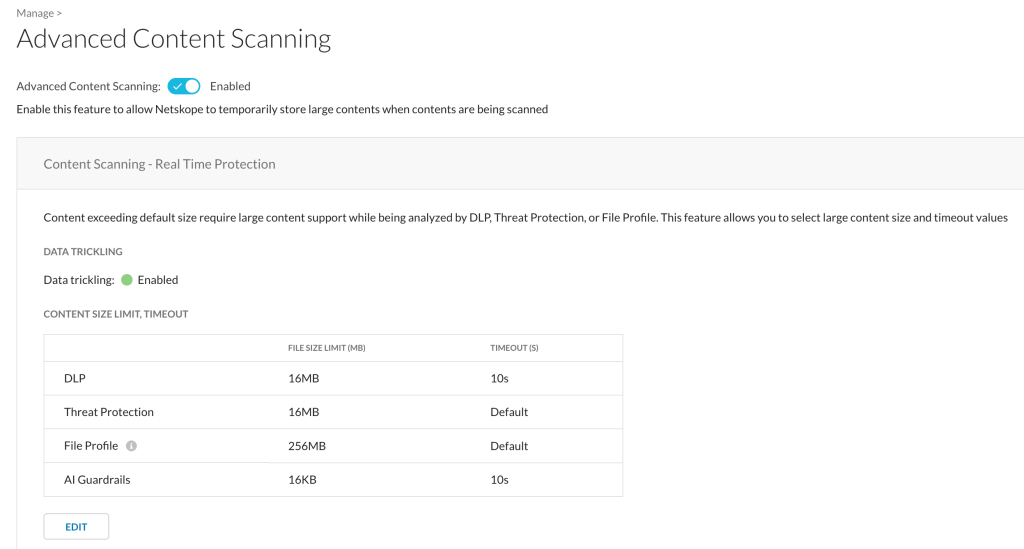The width and height of the screenshot is (1024, 549).
Task: Click the DLP 16MB file size value
Action: (x=304, y=379)
